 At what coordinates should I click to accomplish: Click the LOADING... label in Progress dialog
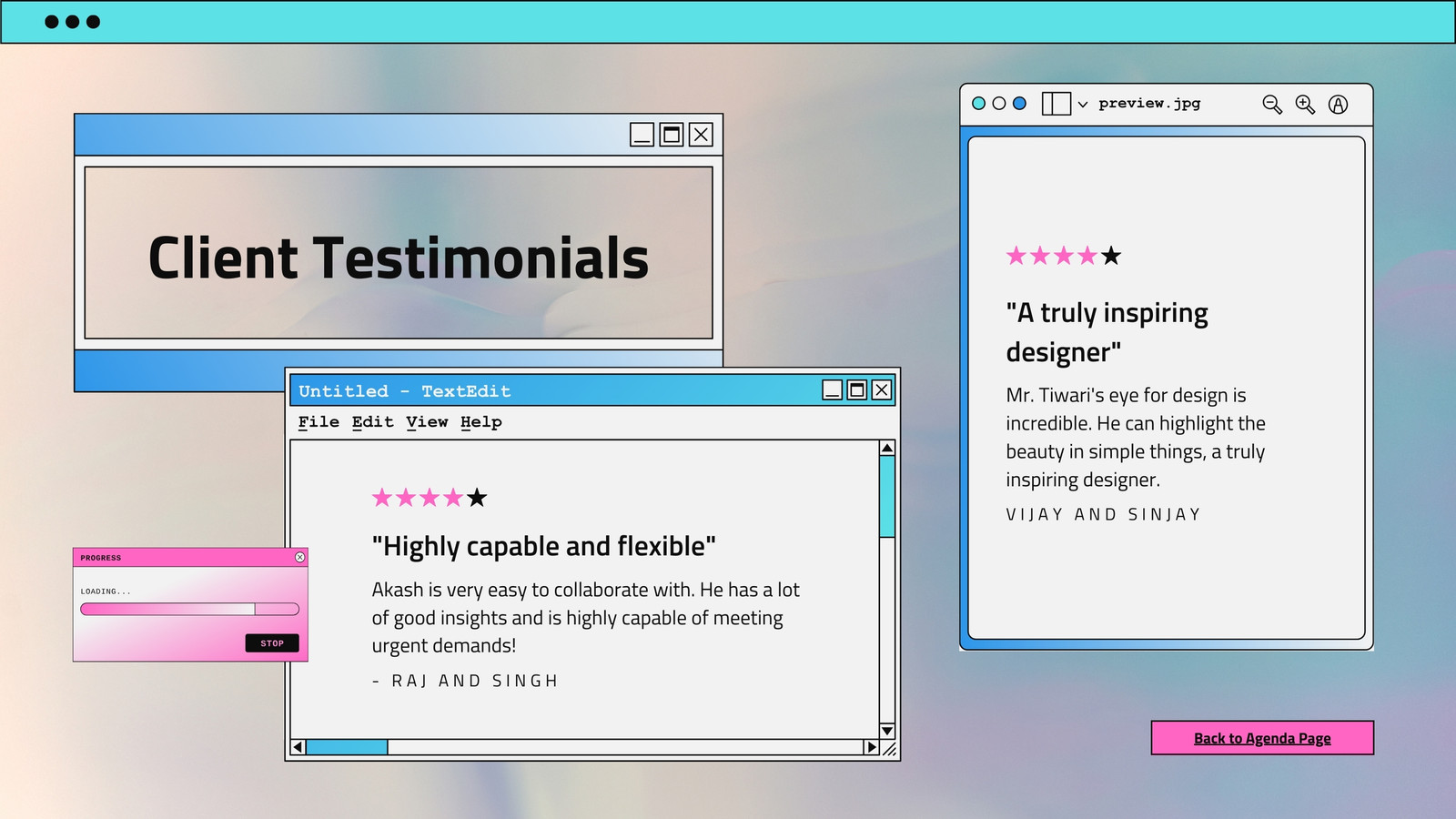[x=106, y=591]
